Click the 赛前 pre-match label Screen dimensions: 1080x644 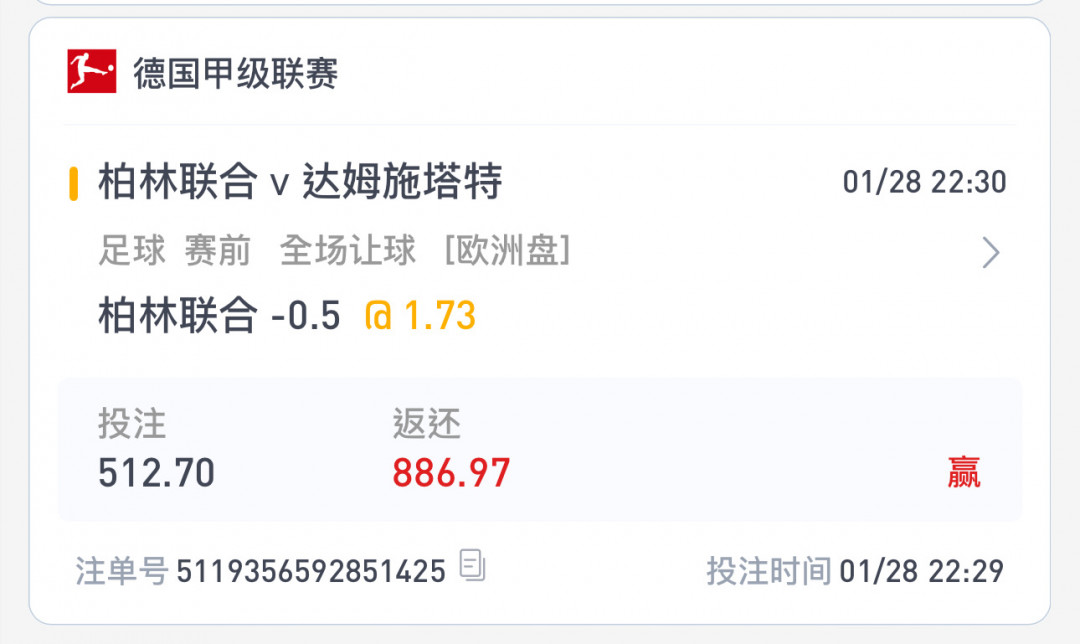click(218, 250)
